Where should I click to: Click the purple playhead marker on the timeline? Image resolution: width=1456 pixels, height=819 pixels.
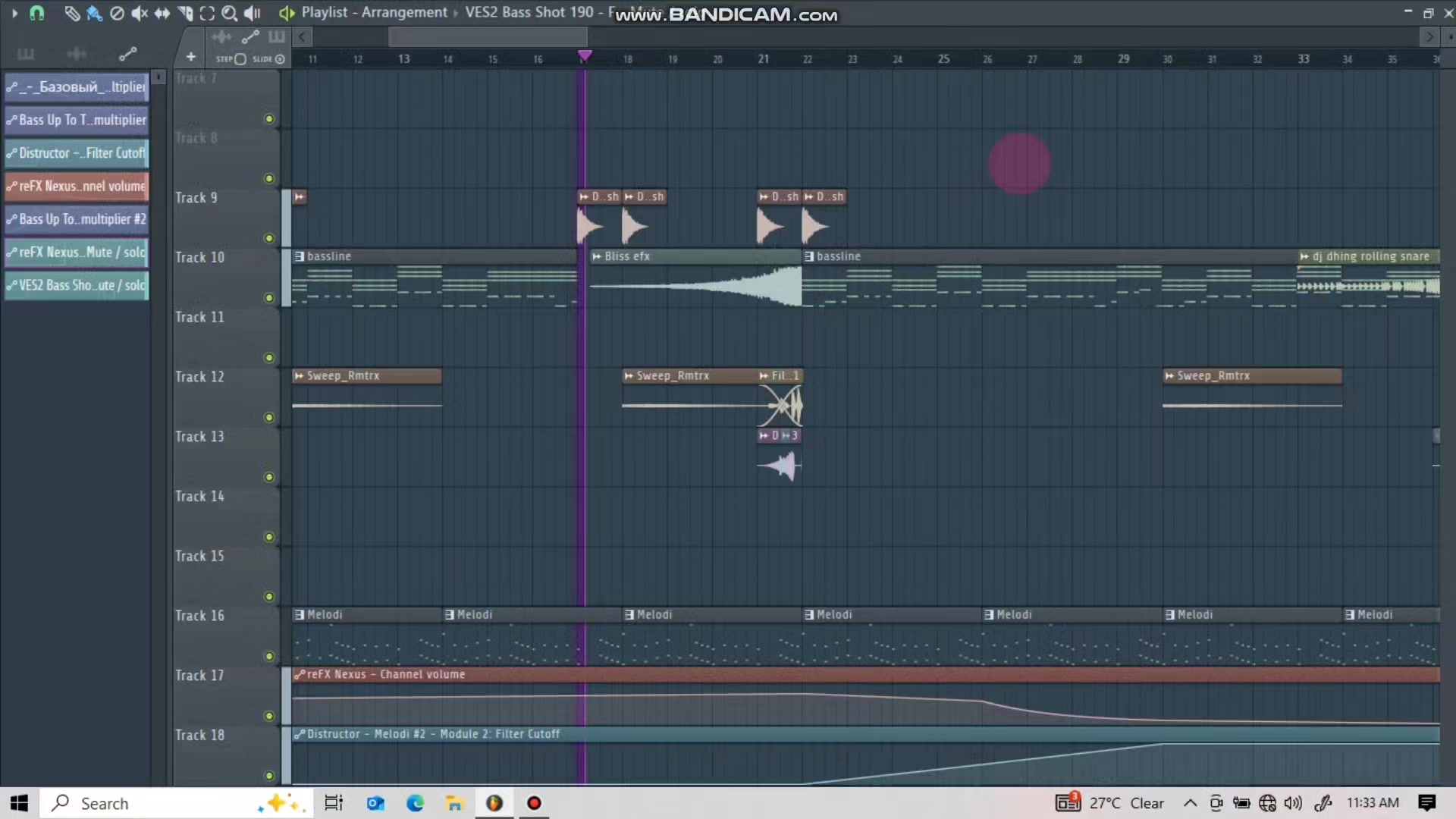585,55
